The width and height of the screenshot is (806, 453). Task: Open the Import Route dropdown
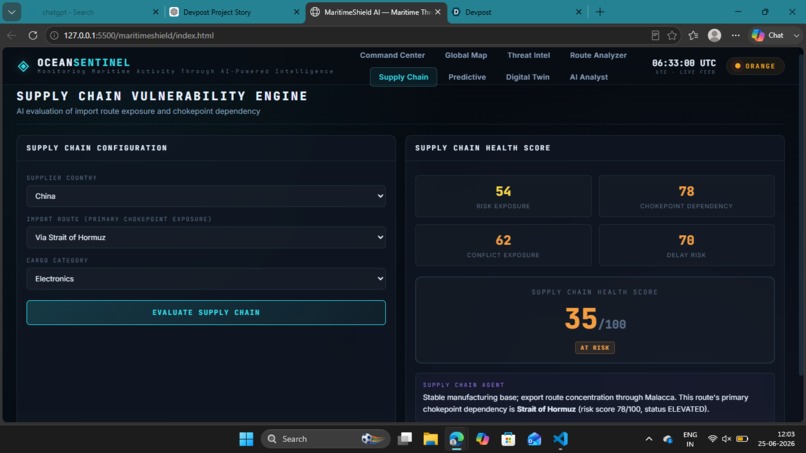[206, 237]
